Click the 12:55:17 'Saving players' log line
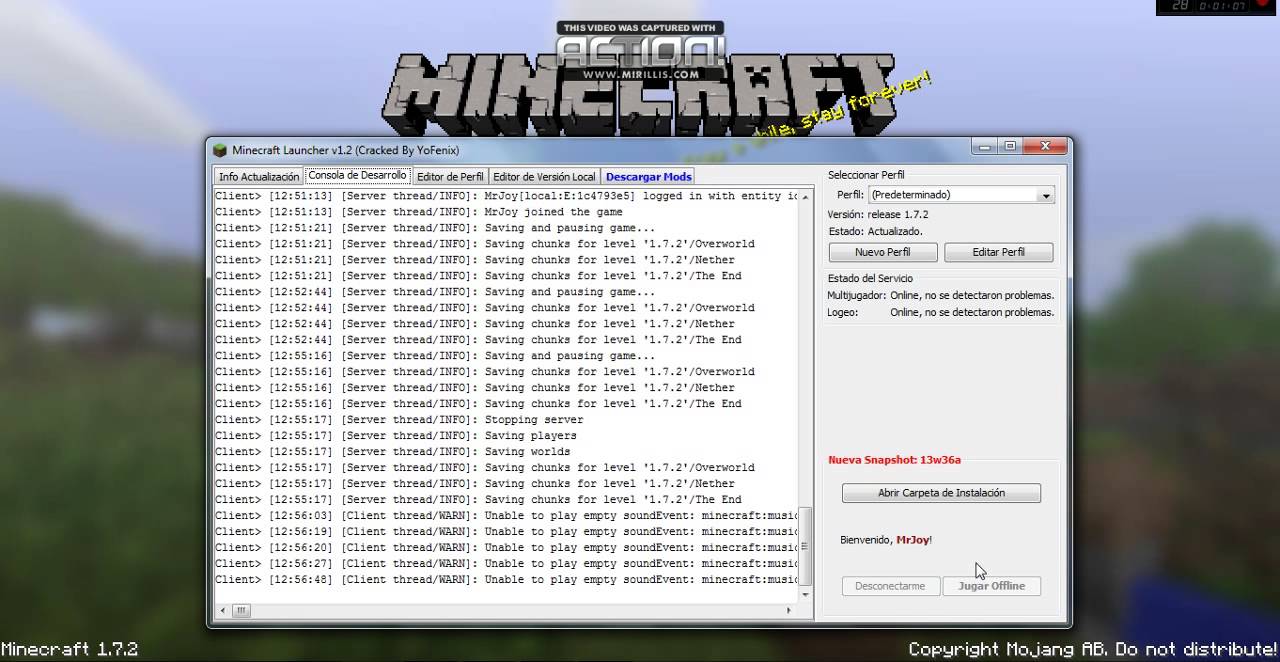The height and width of the screenshot is (662, 1280). 396,436
